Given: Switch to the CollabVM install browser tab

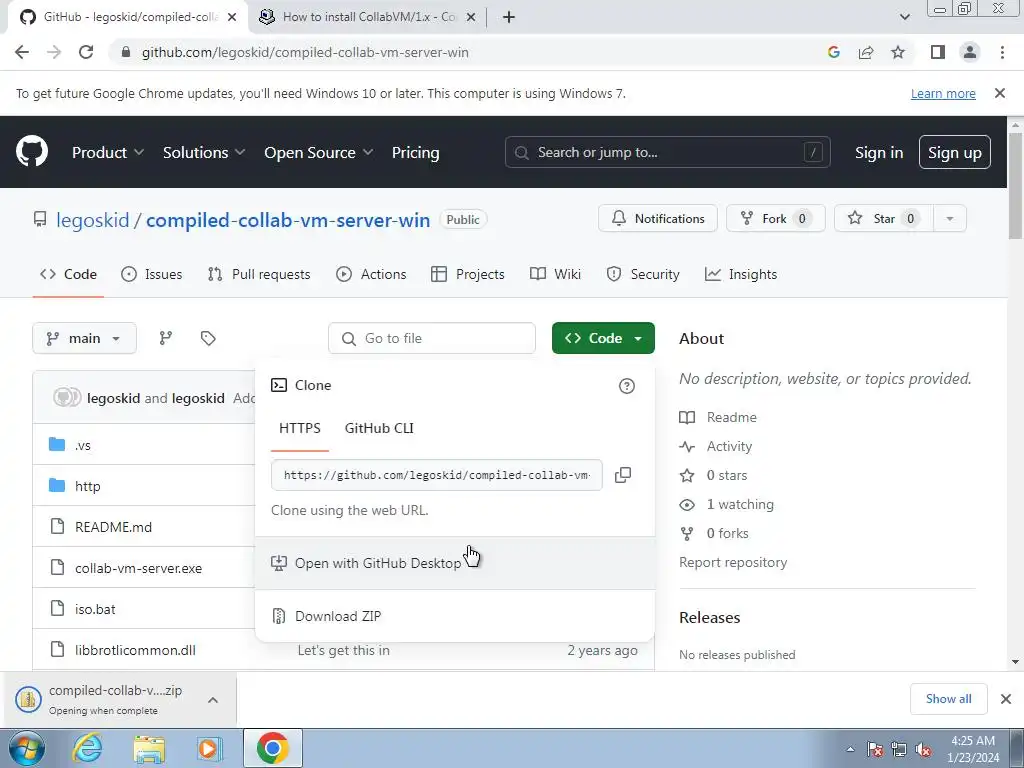Looking at the screenshot, I should (368, 17).
